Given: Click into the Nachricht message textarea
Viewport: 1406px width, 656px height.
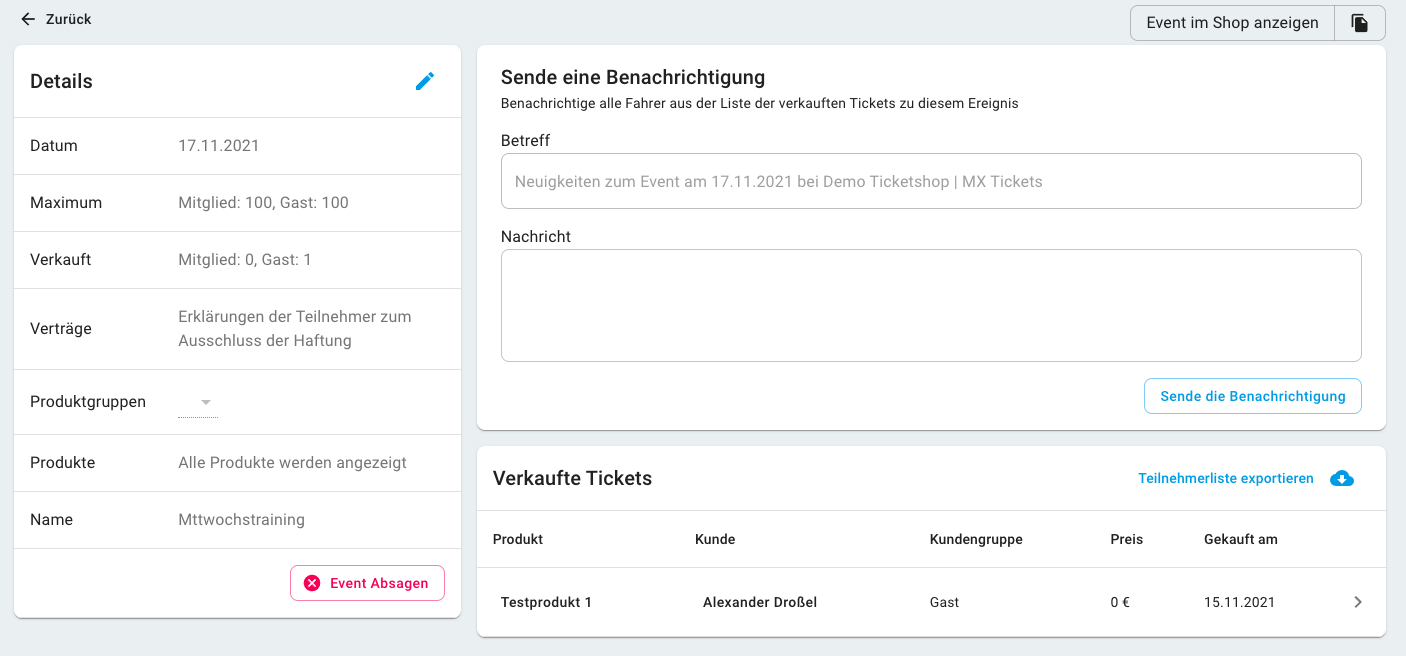Looking at the screenshot, I should tap(930, 305).
